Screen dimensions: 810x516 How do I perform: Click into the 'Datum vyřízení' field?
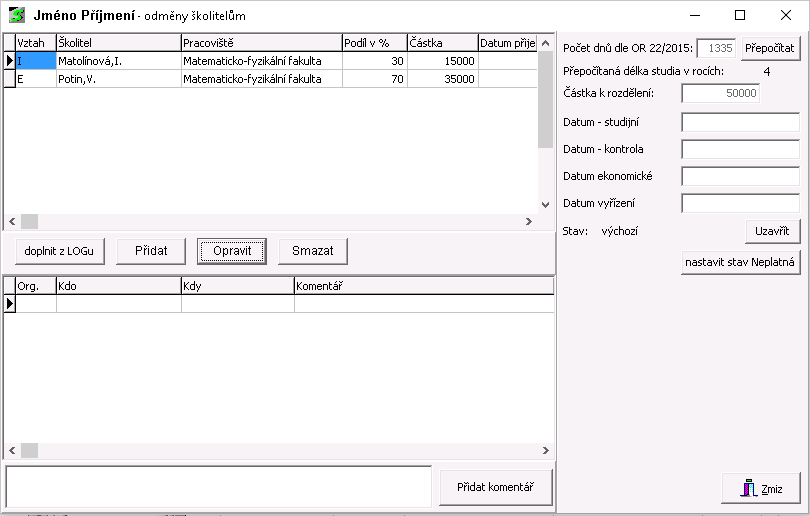(740, 203)
